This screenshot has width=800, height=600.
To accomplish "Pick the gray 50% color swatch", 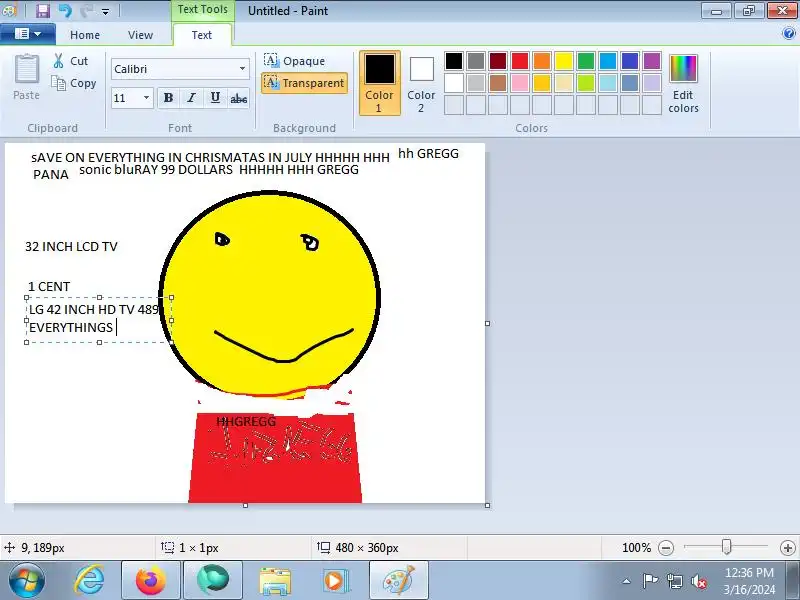I will click(x=476, y=61).
